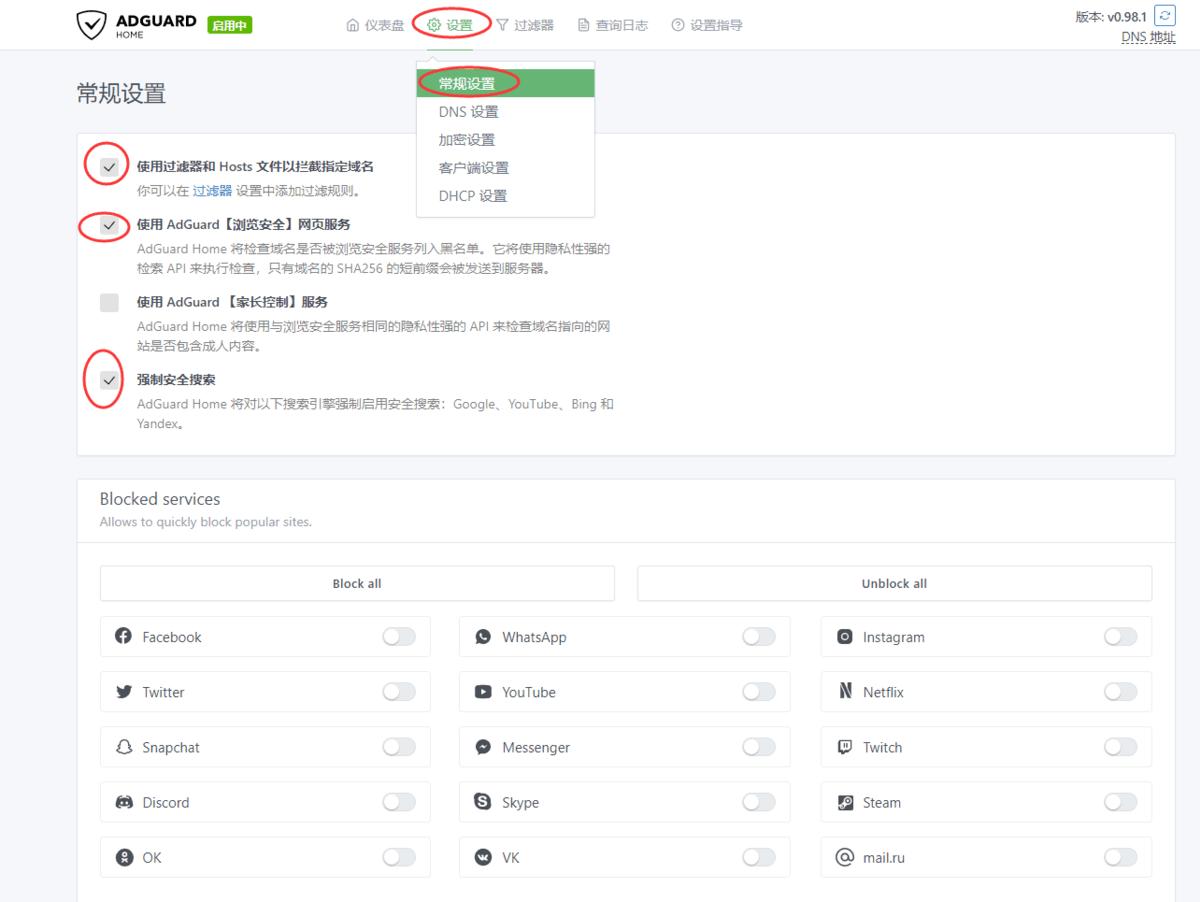The width and height of the screenshot is (1200, 902).
Task: Toggle the YouTube blocking switch
Action: click(x=758, y=691)
